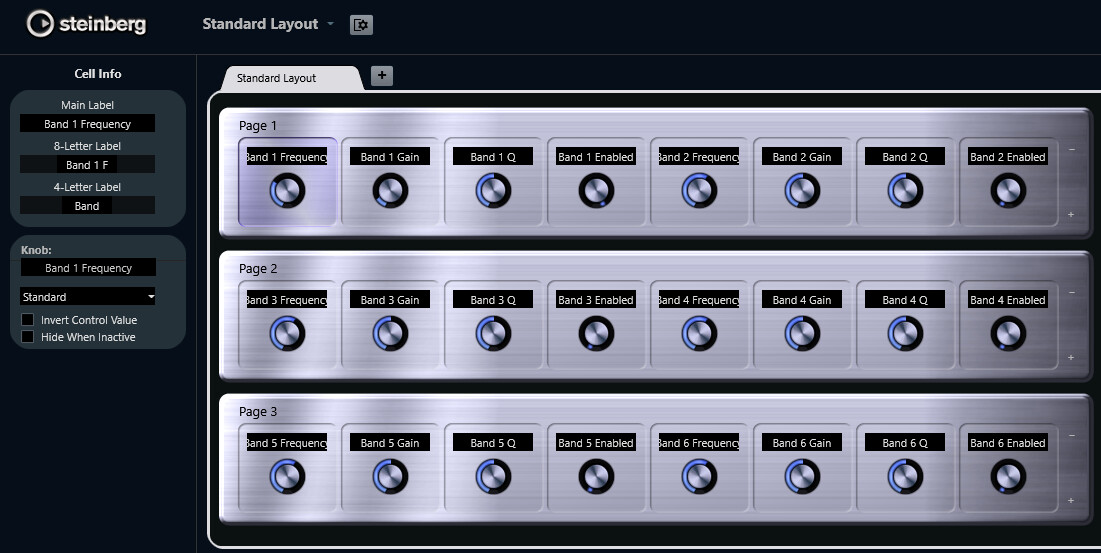Select the Band 1 Gain knob
Screen dimensions: 1101x553
click(390, 191)
